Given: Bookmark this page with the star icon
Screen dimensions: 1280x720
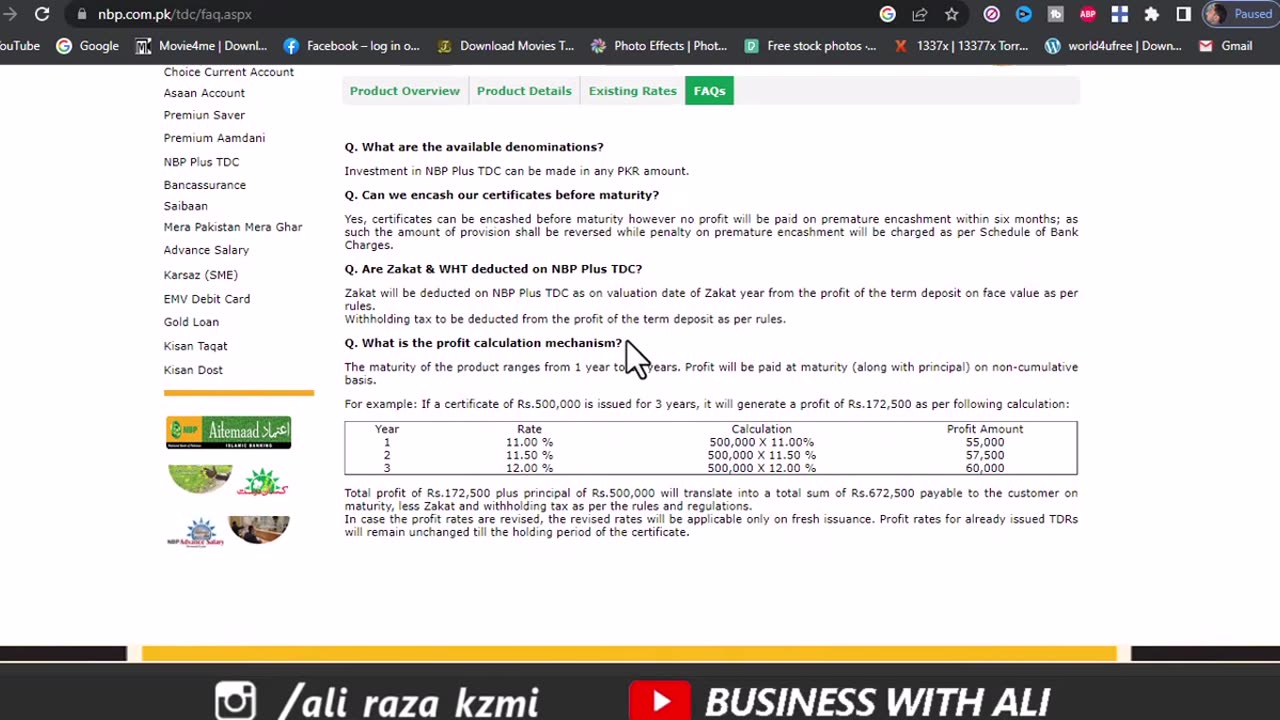Looking at the screenshot, I should point(951,14).
